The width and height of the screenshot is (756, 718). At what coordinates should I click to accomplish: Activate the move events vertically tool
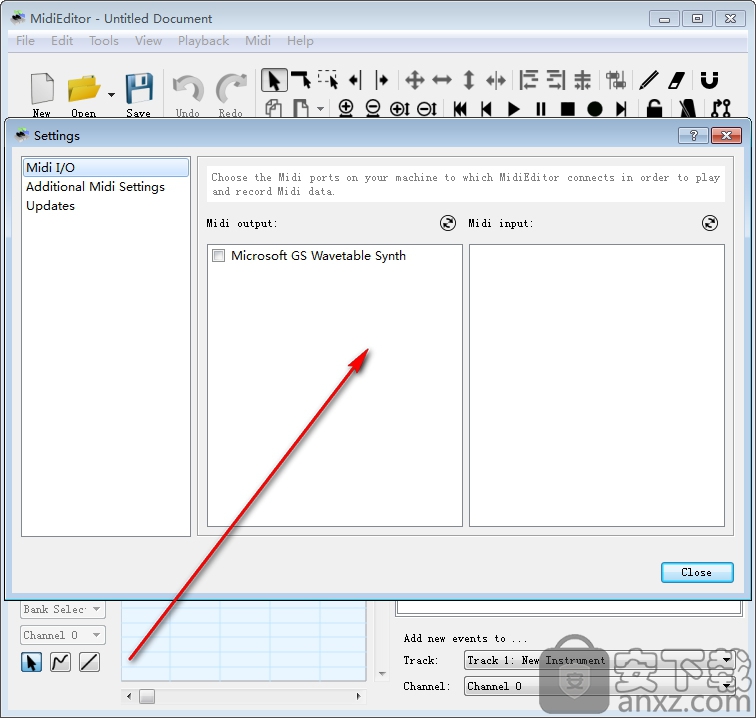point(469,80)
